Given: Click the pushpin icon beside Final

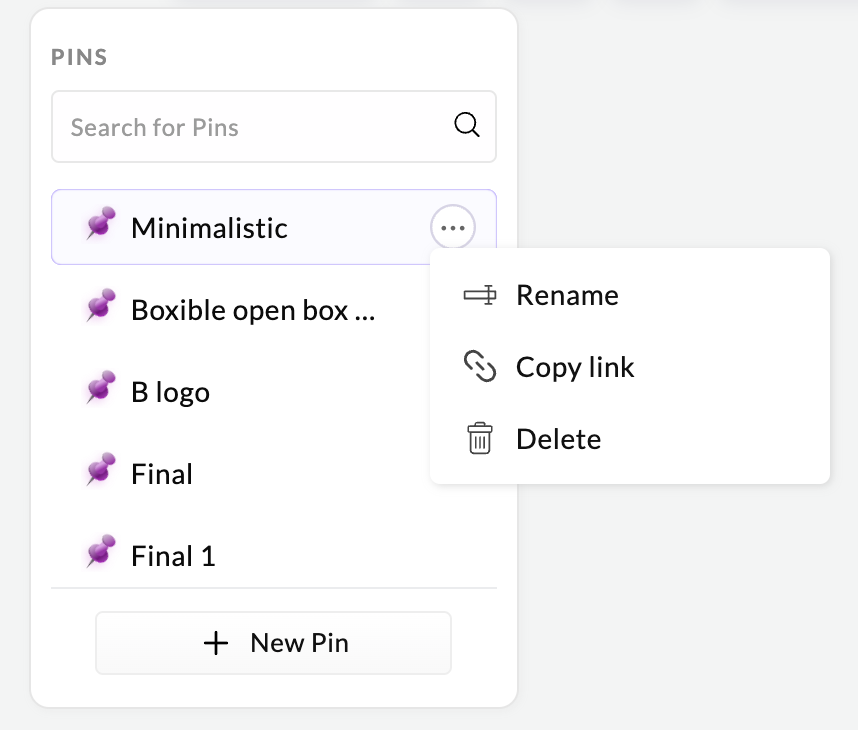Looking at the screenshot, I should coord(101,470).
